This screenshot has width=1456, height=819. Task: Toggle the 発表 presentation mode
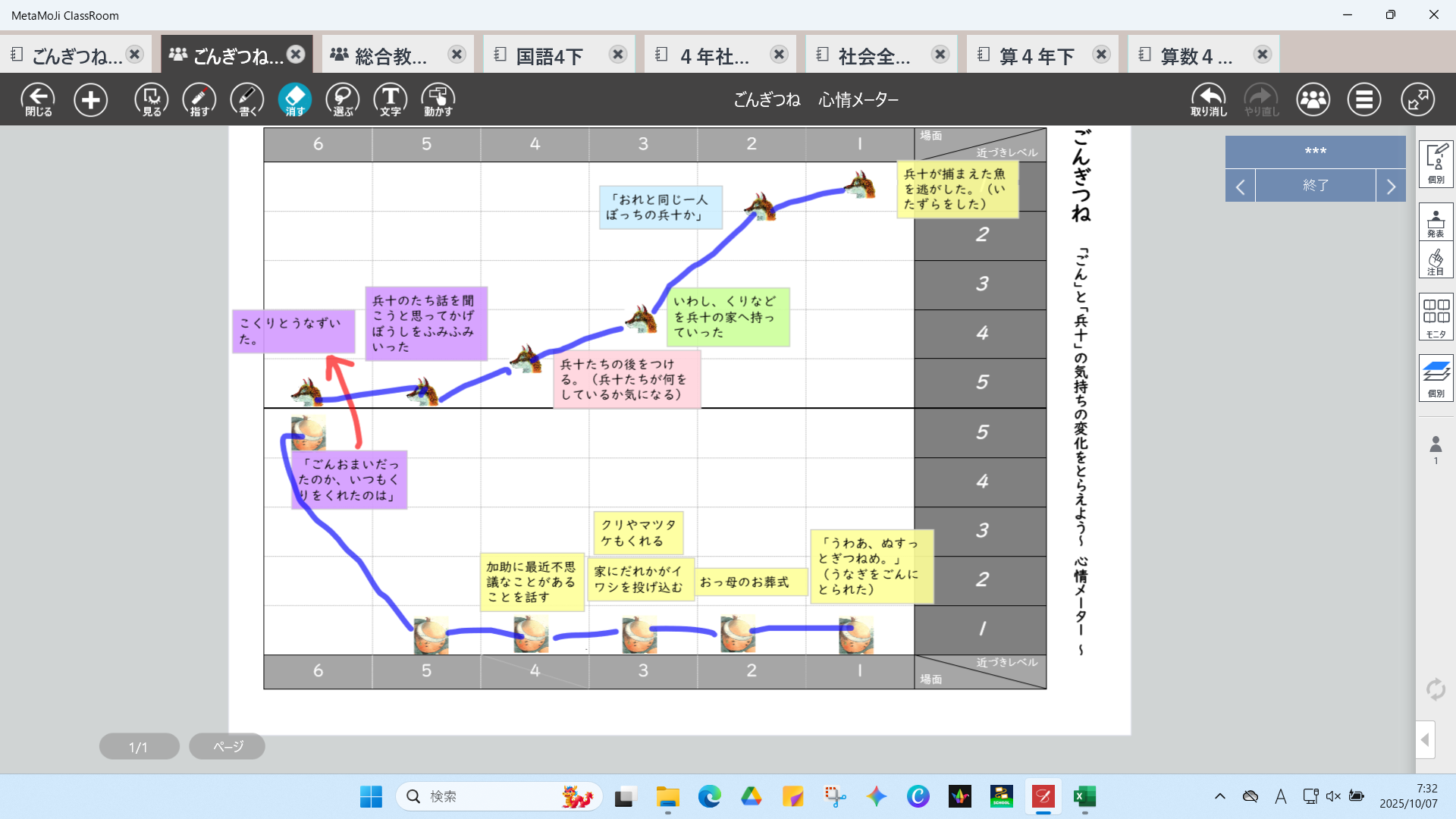tap(1436, 223)
